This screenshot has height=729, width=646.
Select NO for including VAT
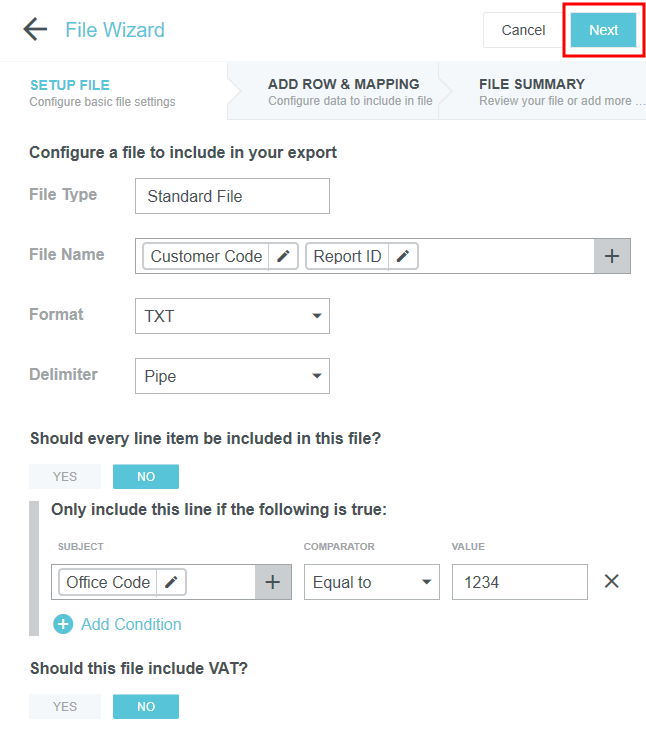[146, 706]
